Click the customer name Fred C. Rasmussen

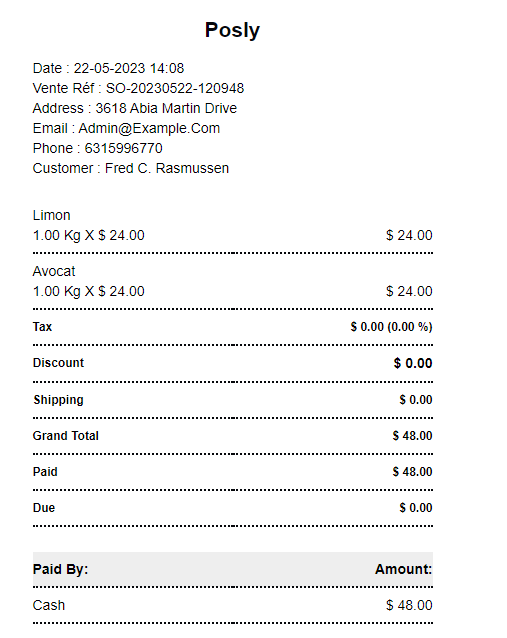pos(167,168)
